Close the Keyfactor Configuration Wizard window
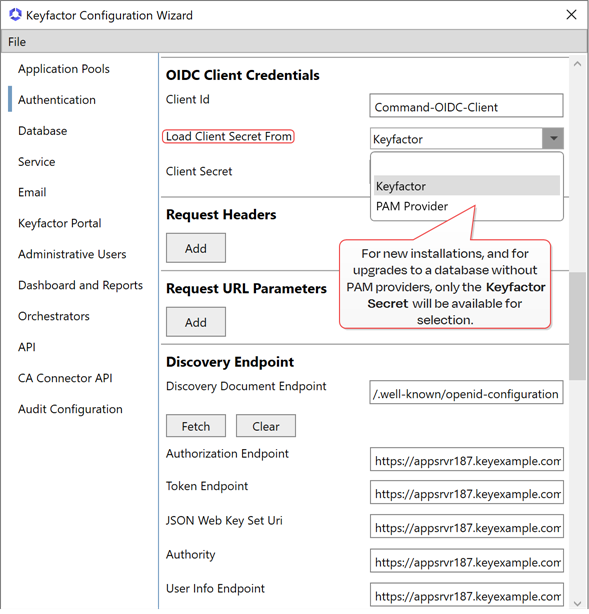The width and height of the screenshot is (589, 614). (571, 15)
